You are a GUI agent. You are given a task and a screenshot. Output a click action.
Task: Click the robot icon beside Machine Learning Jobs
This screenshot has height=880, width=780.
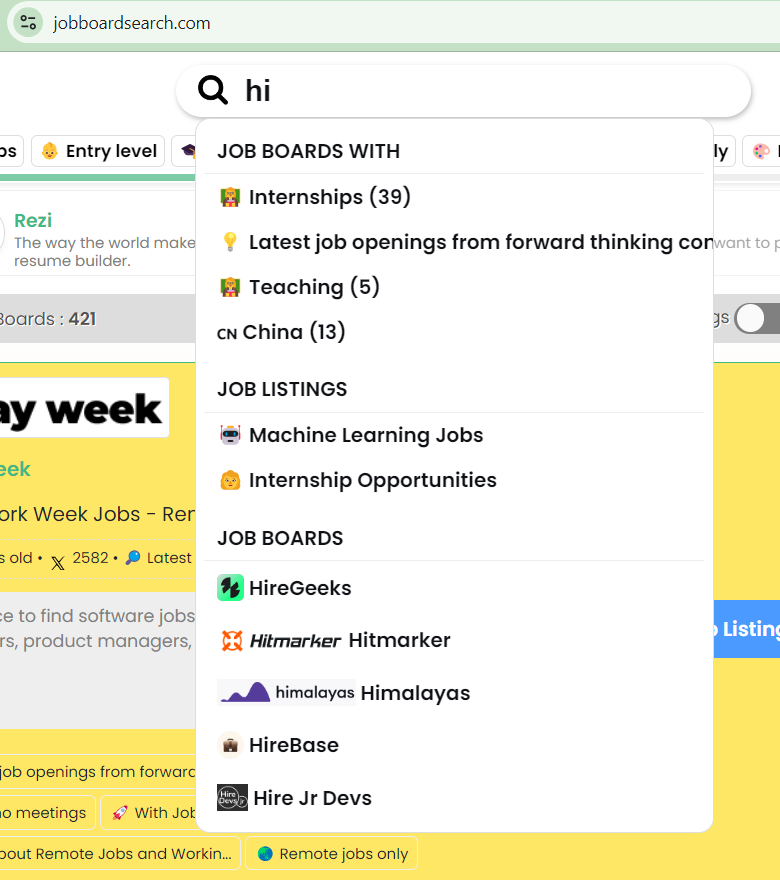click(x=230, y=435)
